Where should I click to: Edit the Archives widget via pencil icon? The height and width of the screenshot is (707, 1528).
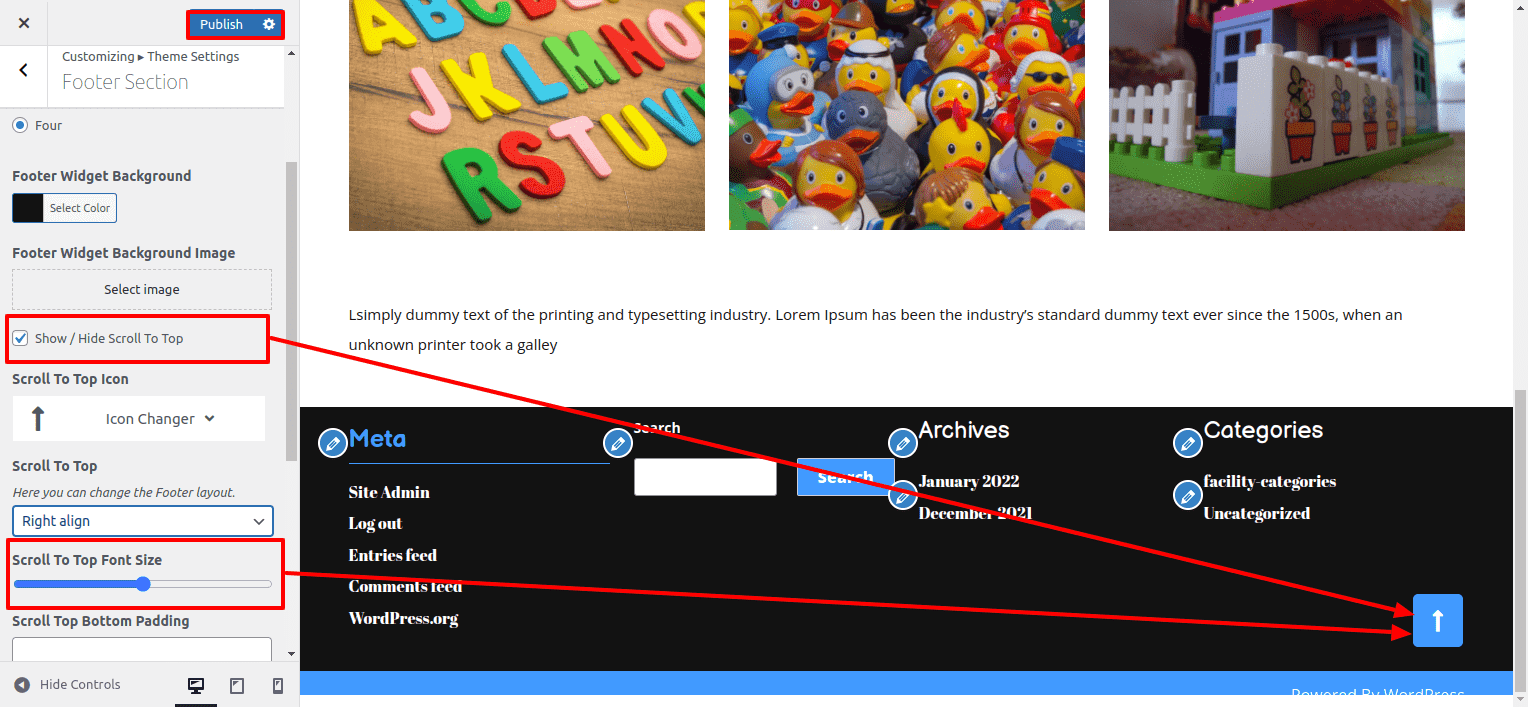902,442
